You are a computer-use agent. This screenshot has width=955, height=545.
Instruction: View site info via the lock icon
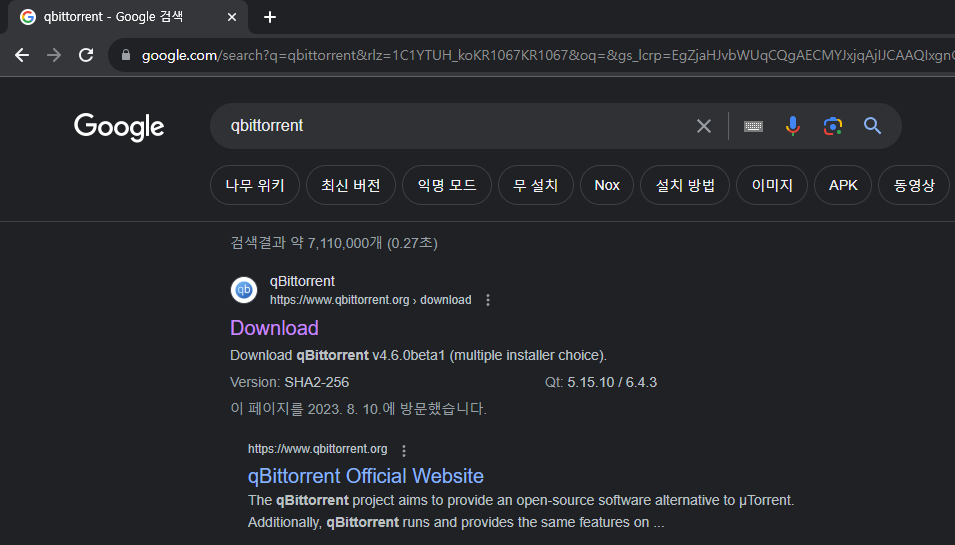pyautogui.click(x=126, y=55)
